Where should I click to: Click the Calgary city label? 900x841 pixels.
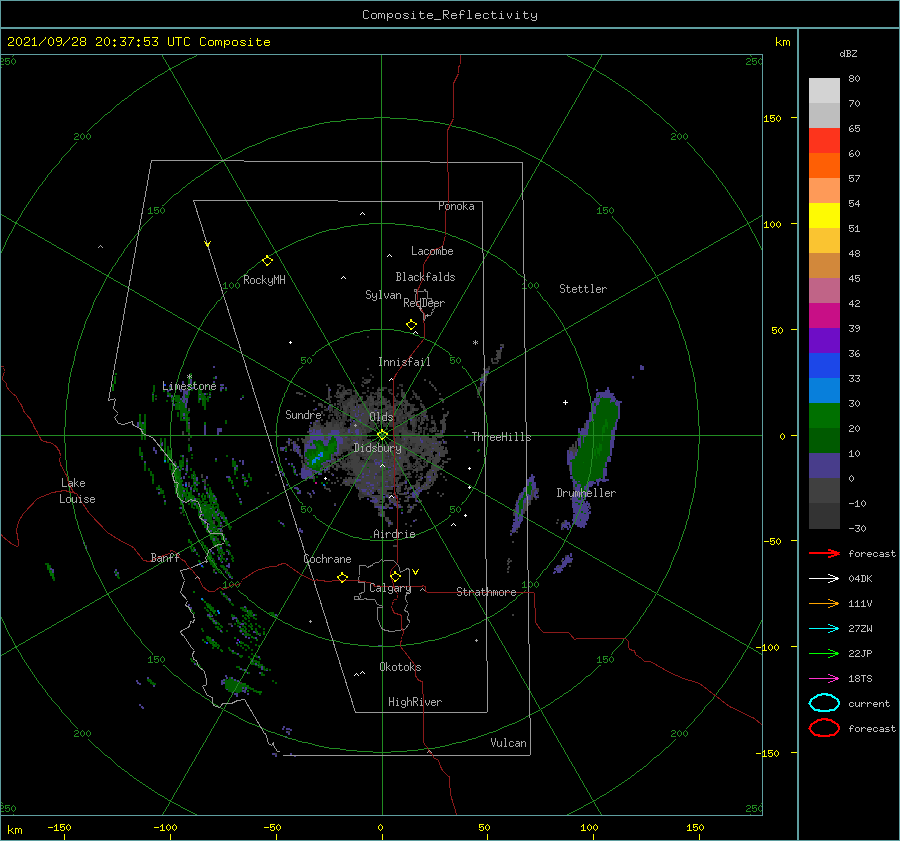pos(390,588)
